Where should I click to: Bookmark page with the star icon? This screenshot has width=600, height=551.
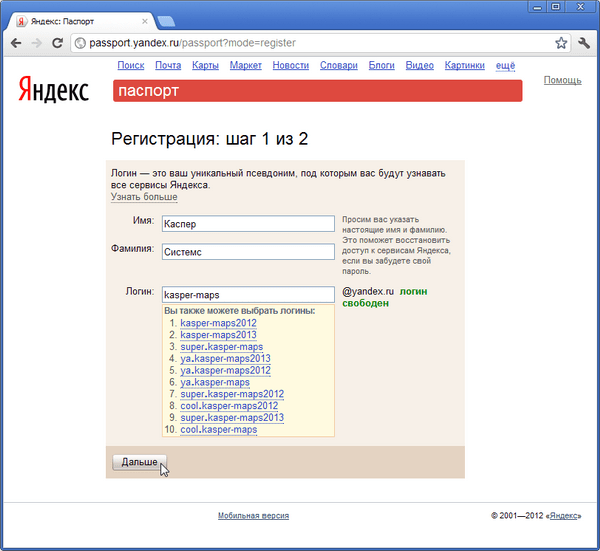561,43
